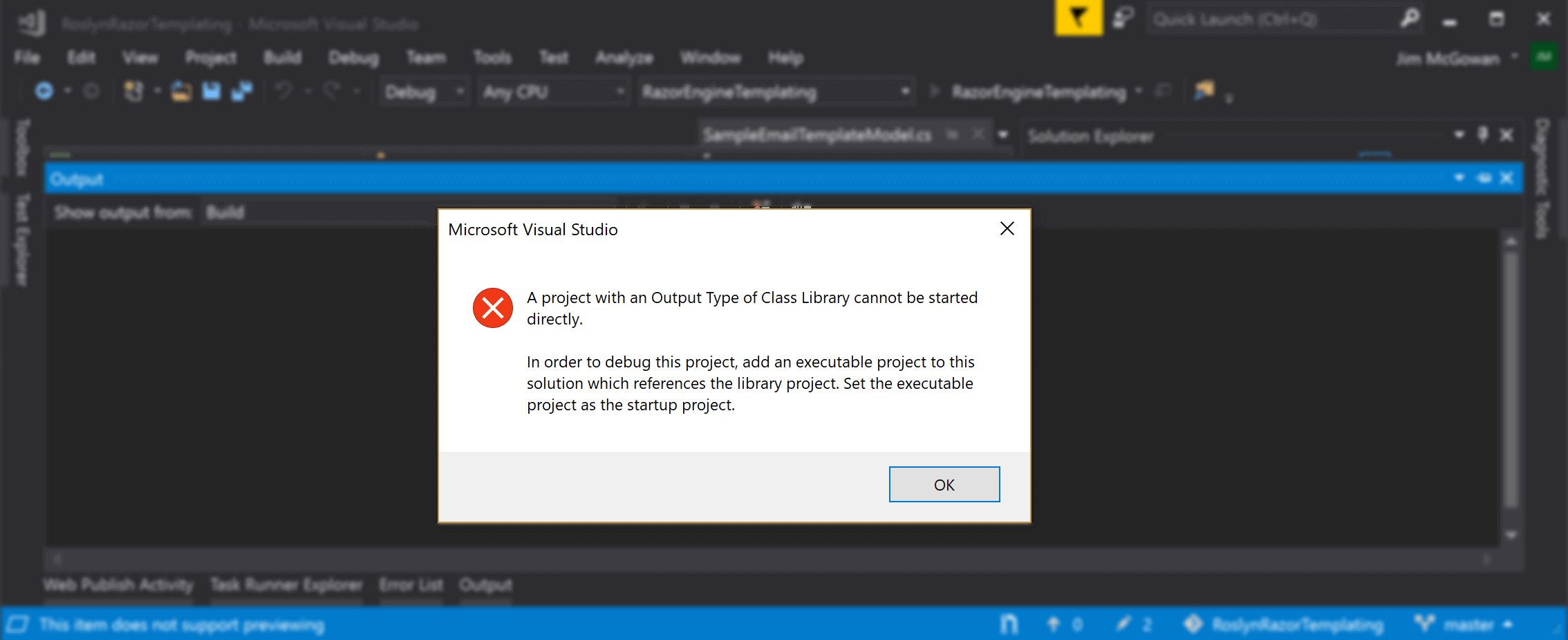This screenshot has height=640, width=1568.
Task: Open the Diagnostic Tools side tab
Action: tap(1542, 179)
